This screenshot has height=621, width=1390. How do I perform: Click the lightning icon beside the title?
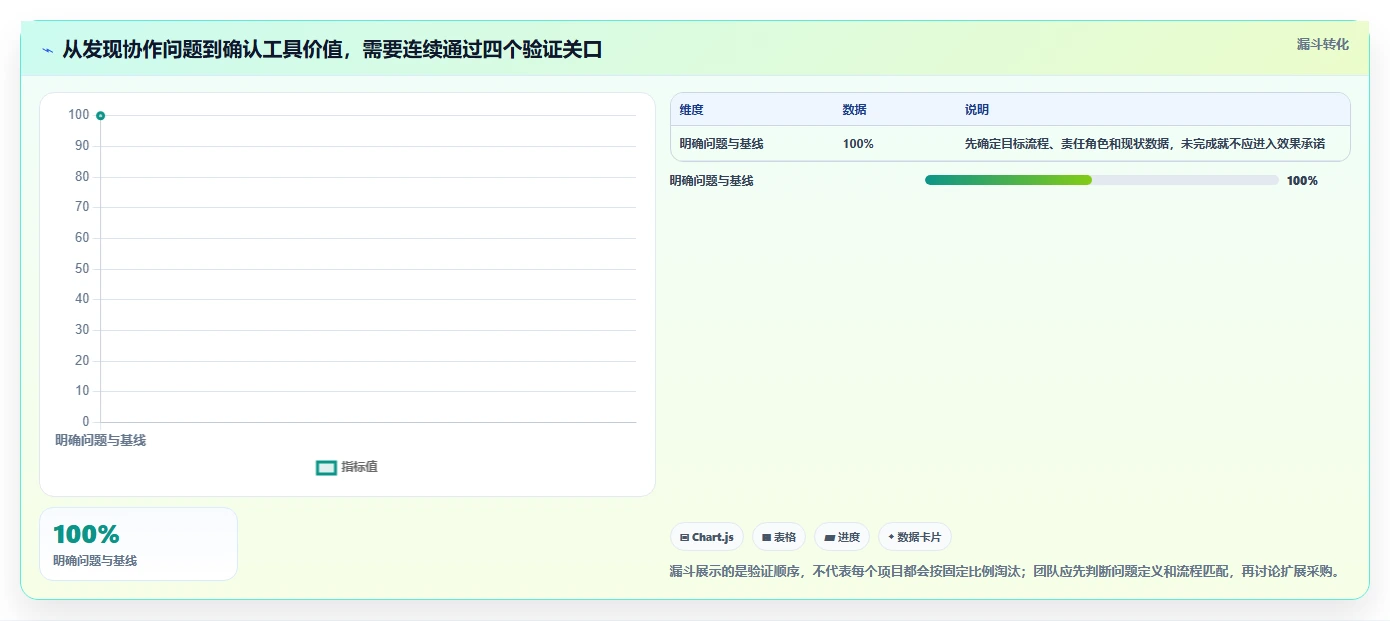coord(48,50)
